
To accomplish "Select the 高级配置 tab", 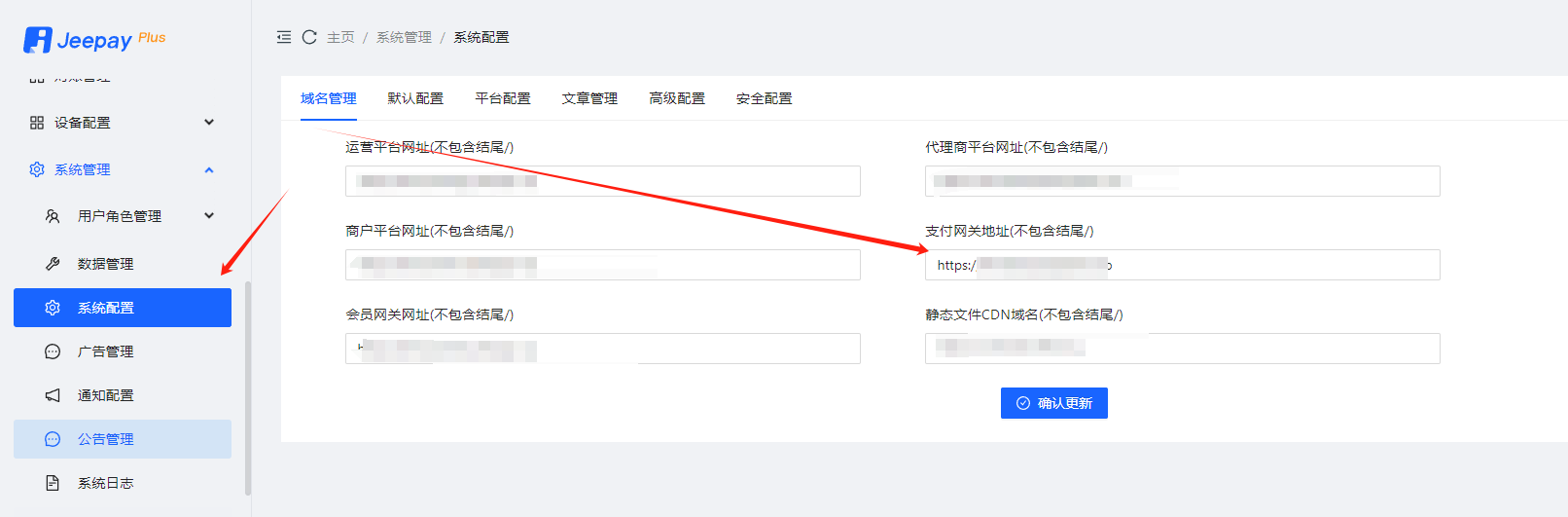I will [677, 98].
